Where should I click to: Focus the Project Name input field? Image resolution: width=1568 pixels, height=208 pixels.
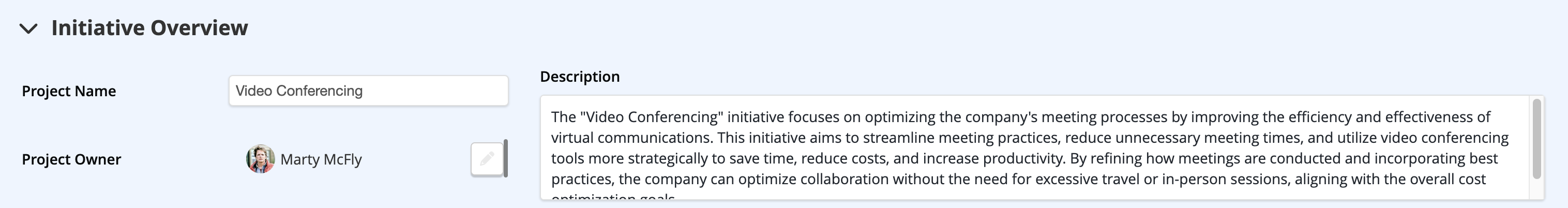pos(368,91)
